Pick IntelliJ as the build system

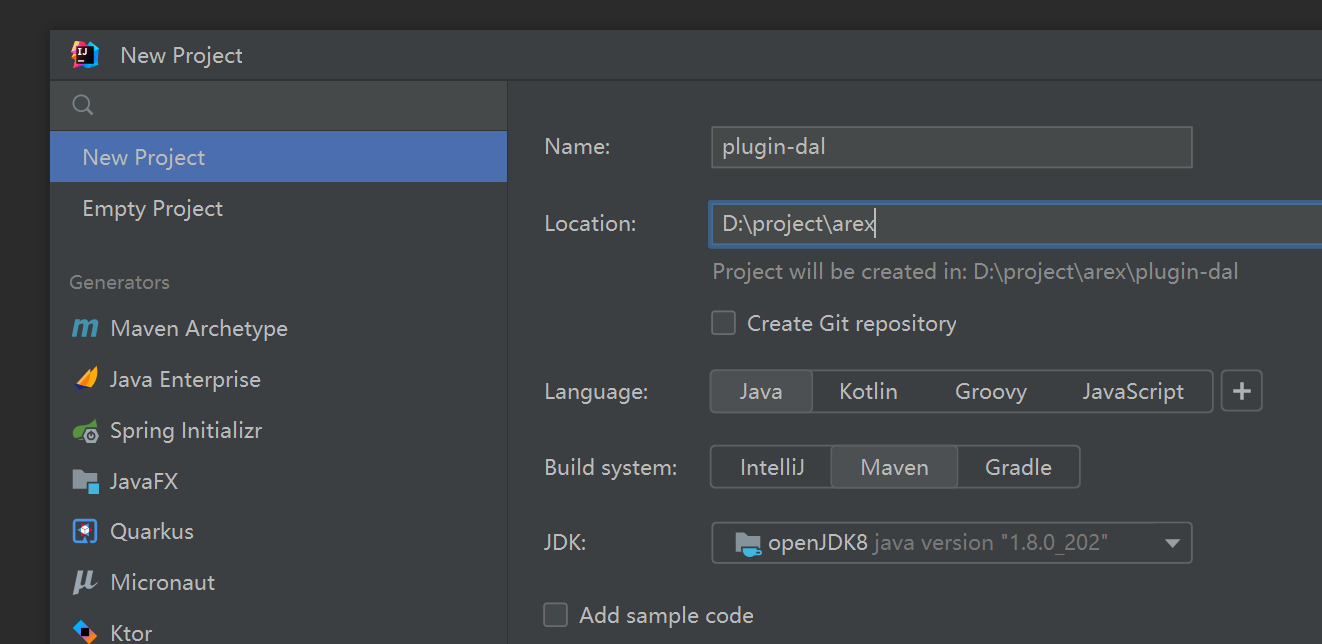coord(771,467)
